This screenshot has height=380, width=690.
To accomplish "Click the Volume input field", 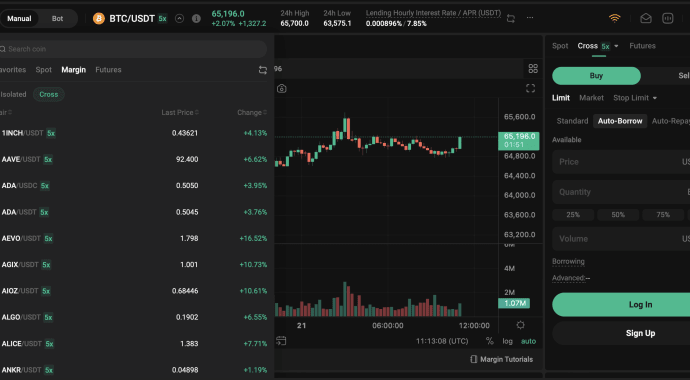I will click(621, 239).
